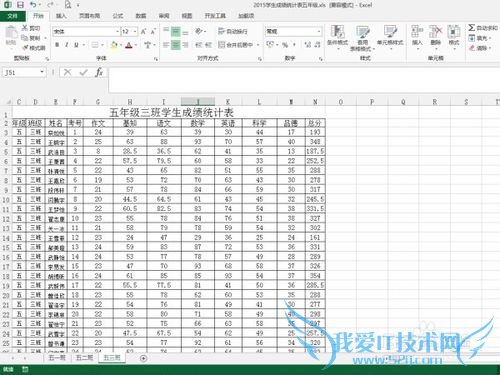Open the Alignment group dialog launcher
This screenshot has width=500, height=375.
[x=260, y=59]
